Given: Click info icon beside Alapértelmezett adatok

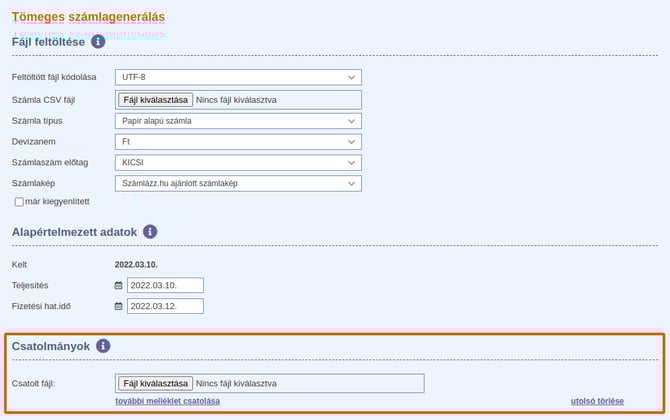Looking at the screenshot, I should click(x=150, y=231).
